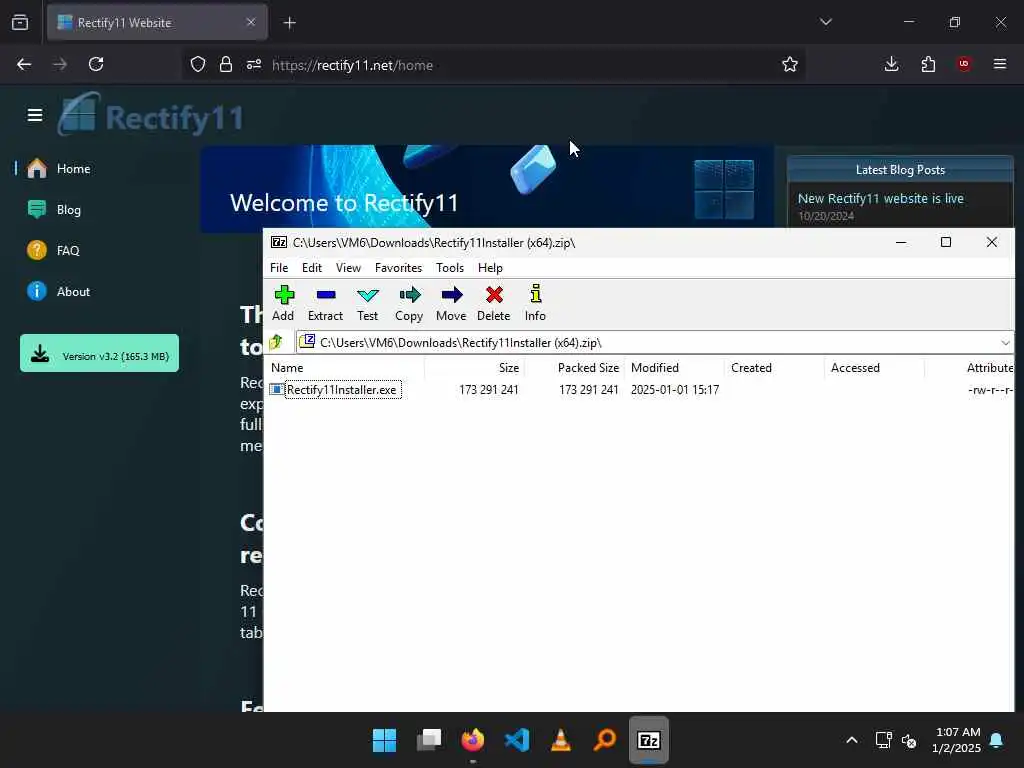Open the network status tray icon
Screen dimensions: 1024x768
(883, 740)
